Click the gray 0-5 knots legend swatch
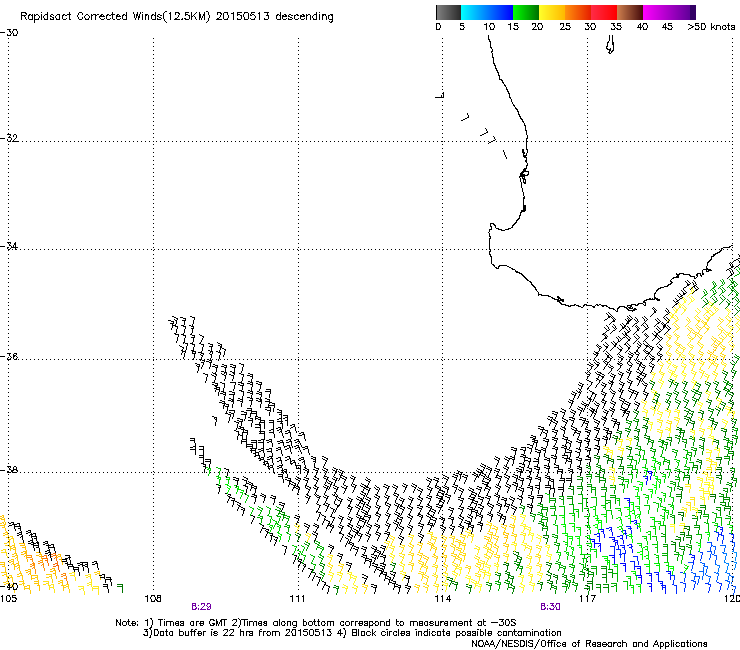740x650 pixels. pos(448,12)
